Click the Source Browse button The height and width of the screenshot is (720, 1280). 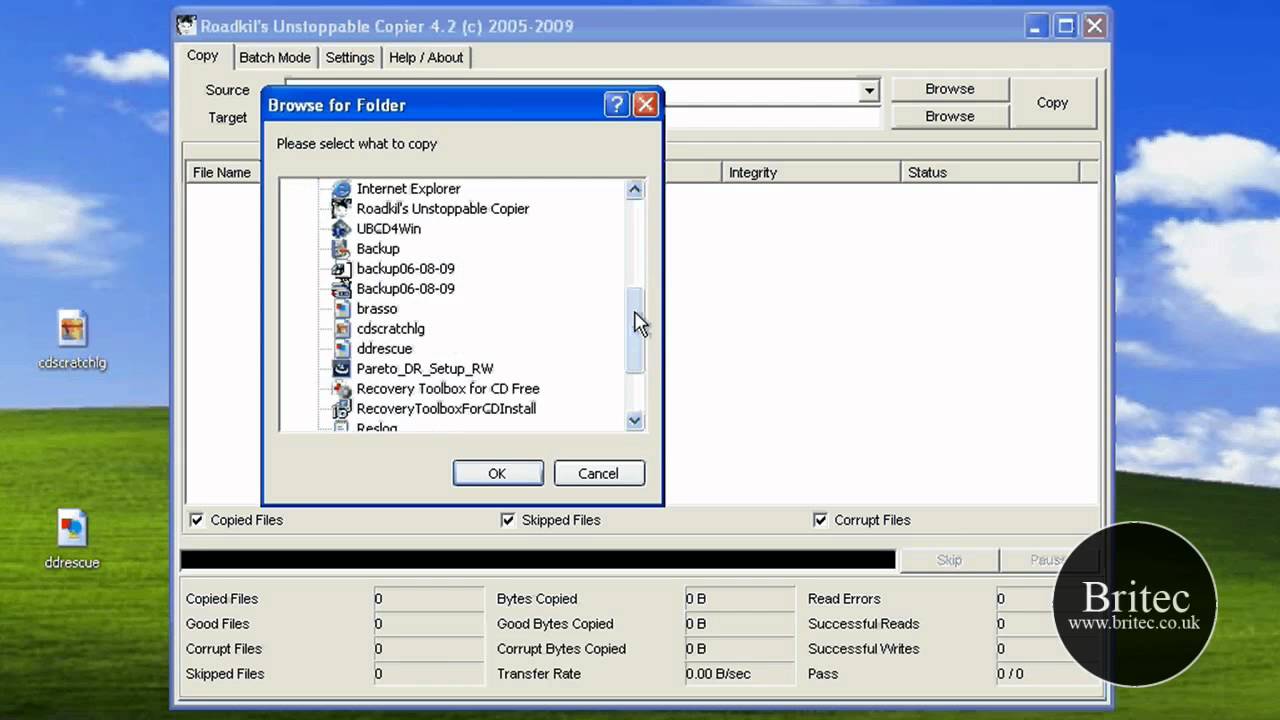[x=949, y=89]
